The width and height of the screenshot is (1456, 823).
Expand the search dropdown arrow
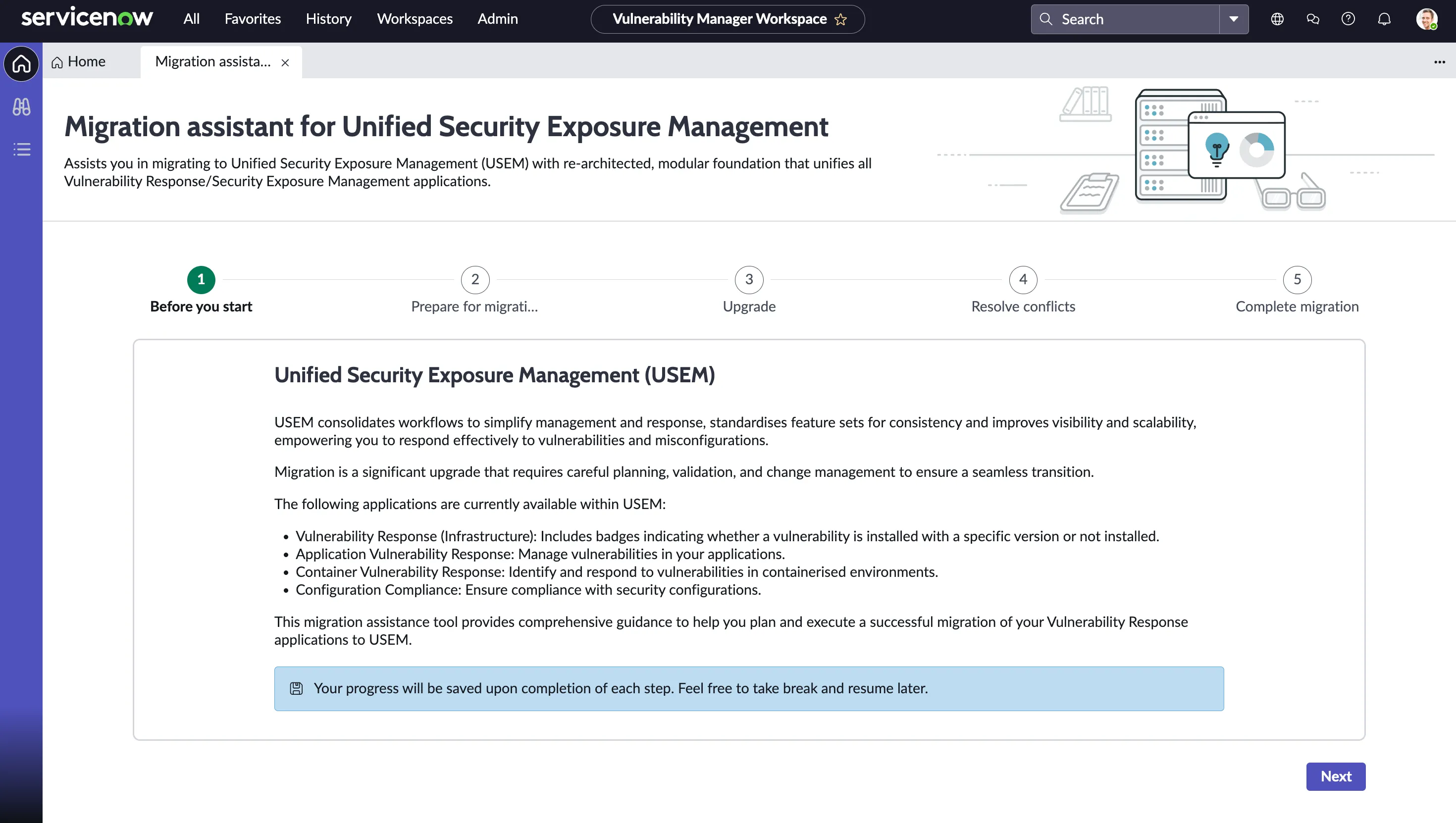[x=1233, y=19]
